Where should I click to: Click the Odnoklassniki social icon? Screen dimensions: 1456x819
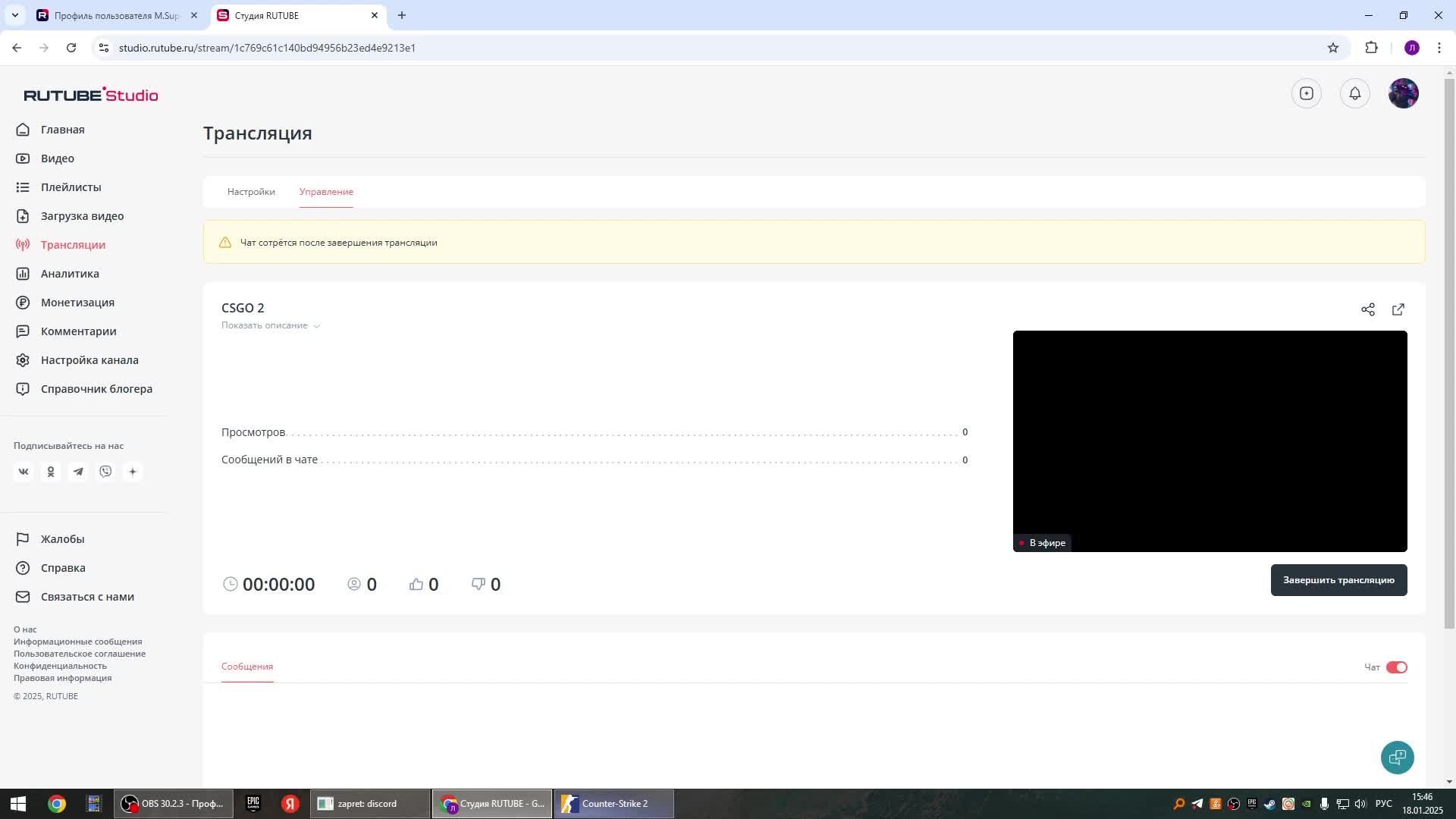click(x=51, y=472)
